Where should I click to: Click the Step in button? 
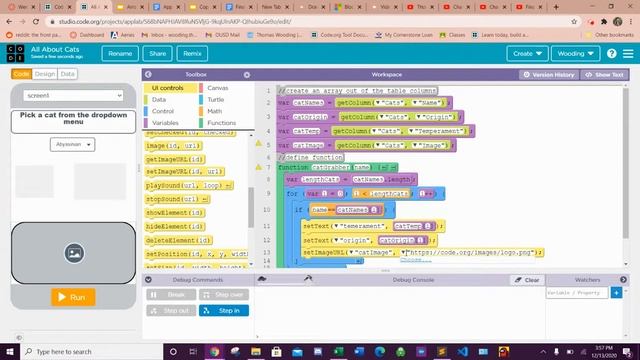224,311
